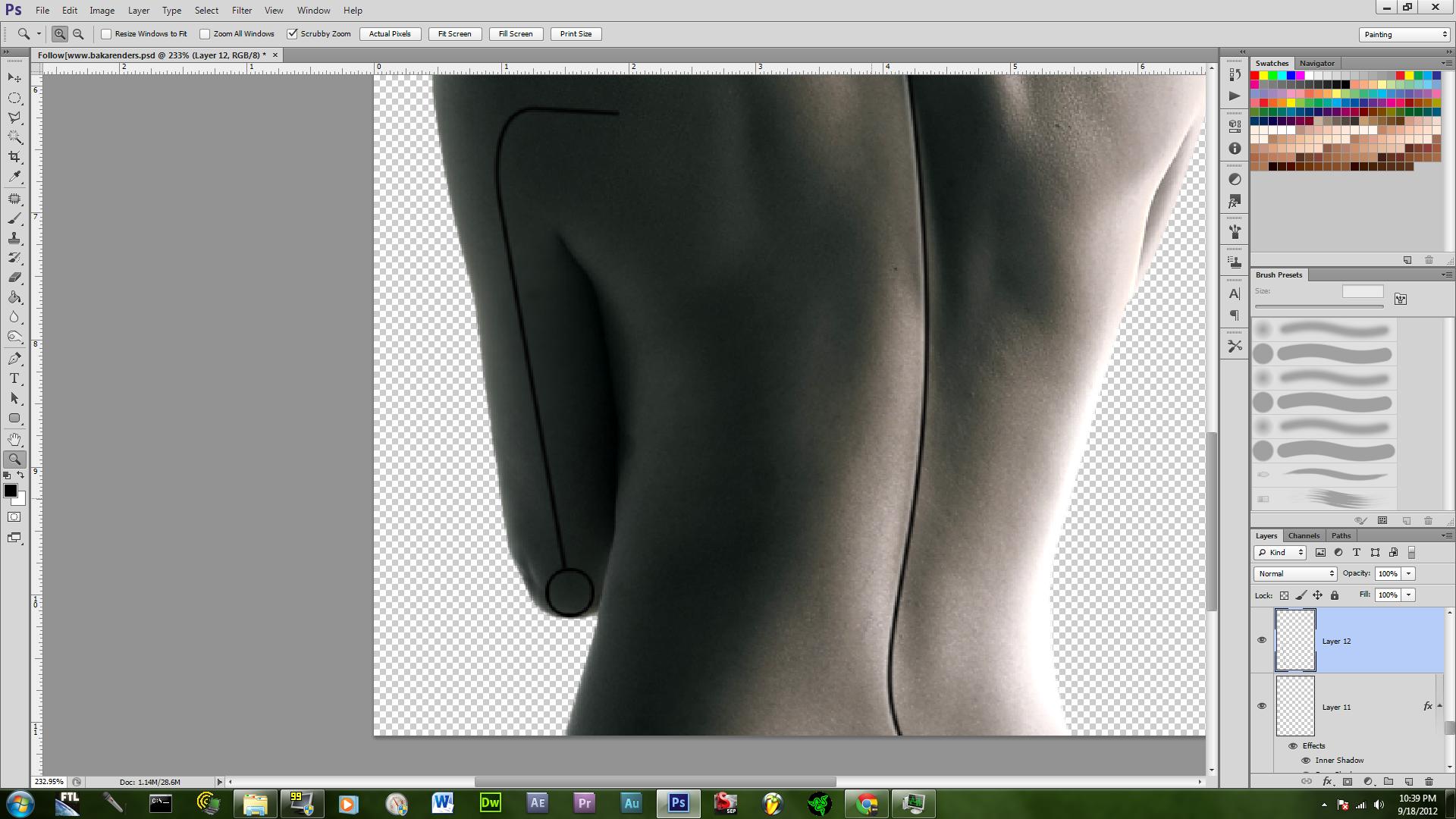Toggle Layer 11 Effects visibility eye
Image resolution: width=1456 pixels, height=819 pixels.
coord(1293,746)
